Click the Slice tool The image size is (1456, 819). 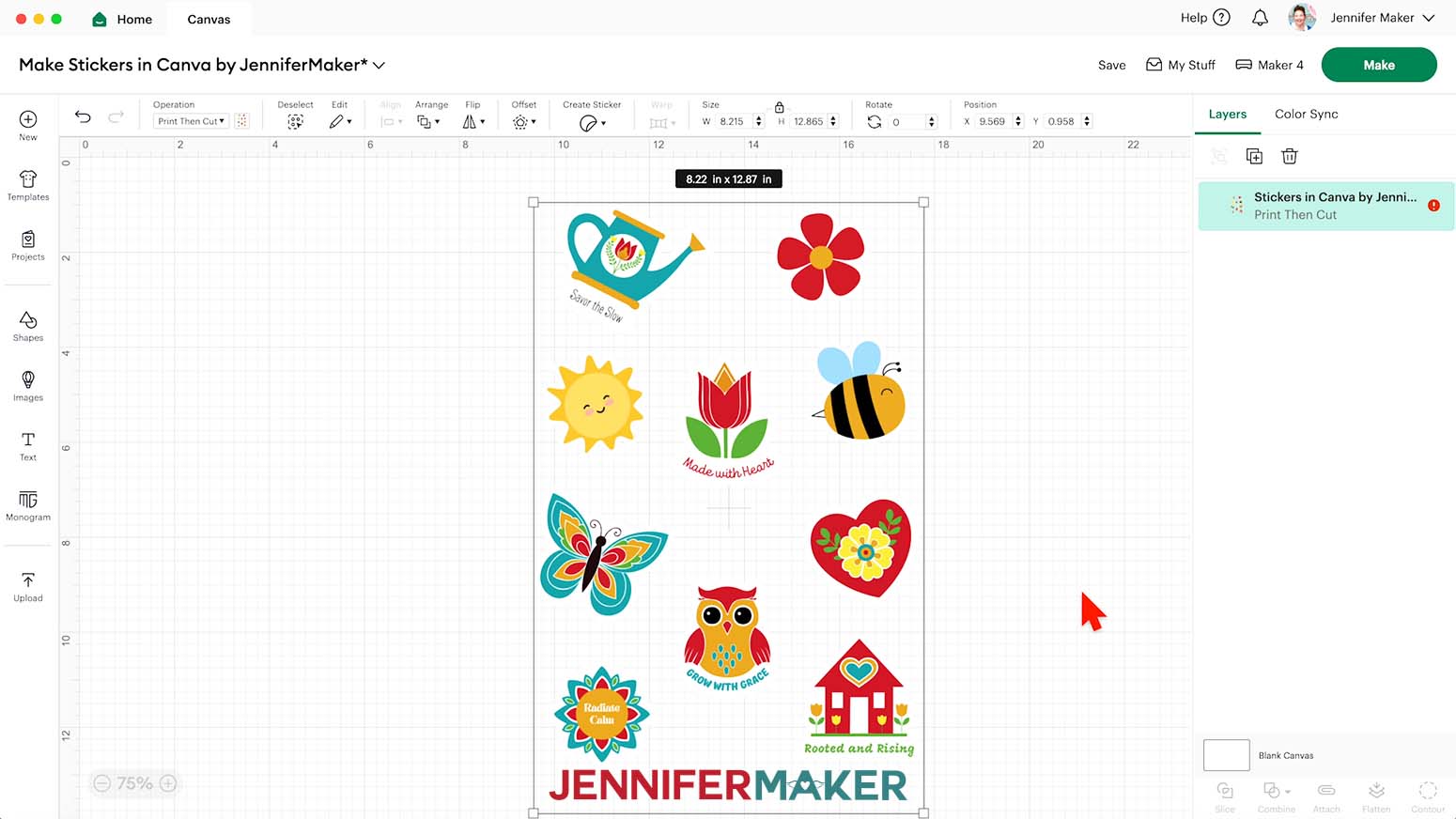1225,796
